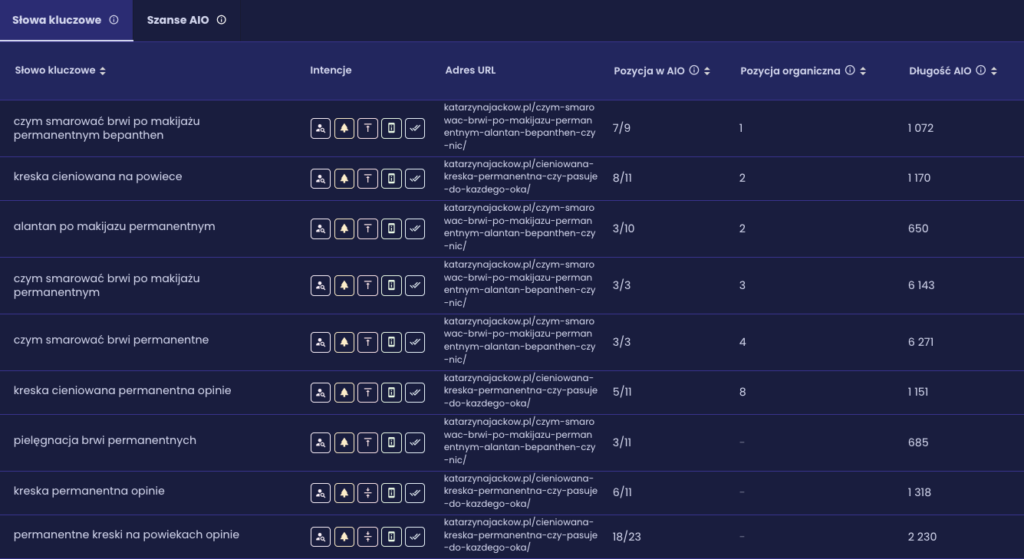
Task: Click phone intent icon in 'kreska cieniowana na powiece' row
Action: pos(391,178)
